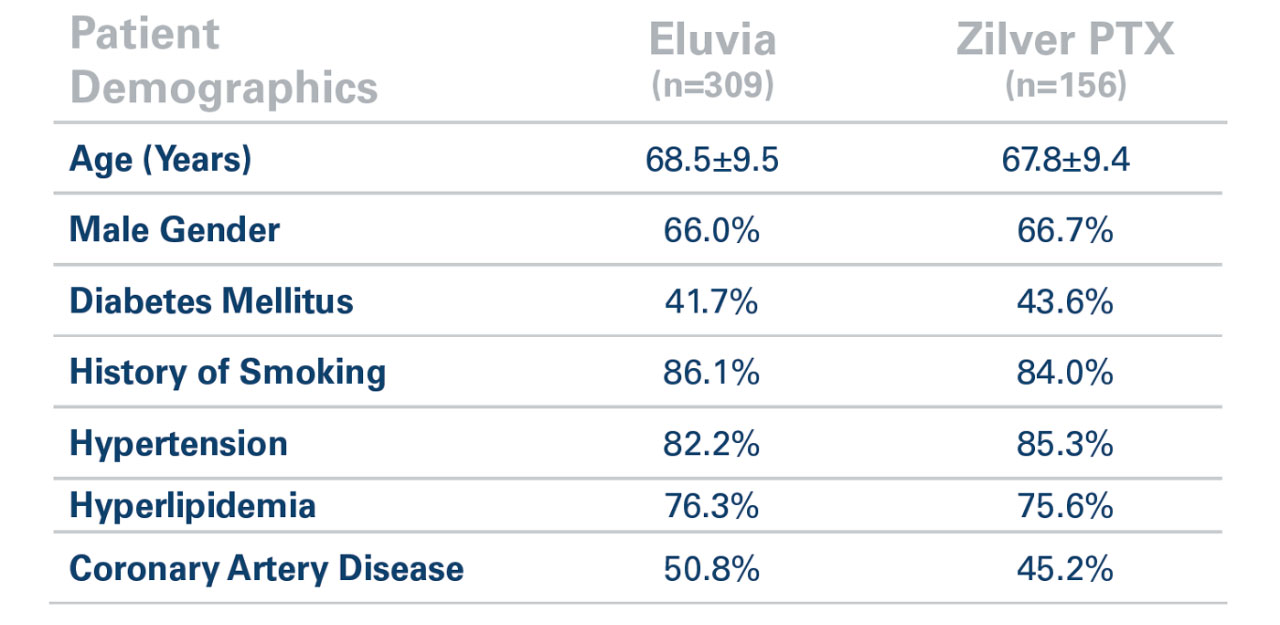Click the 50.8% coronary artery disease value

pos(712,569)
